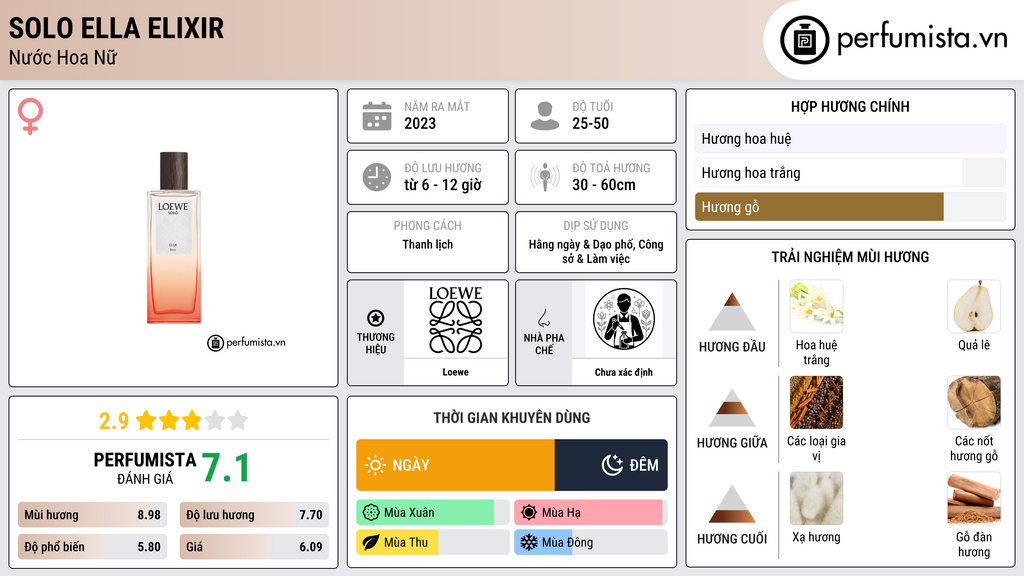Click the sillage person icon beside Độ toả hương
Viewport: 1024px width, 576px height.
coord(545,177)
